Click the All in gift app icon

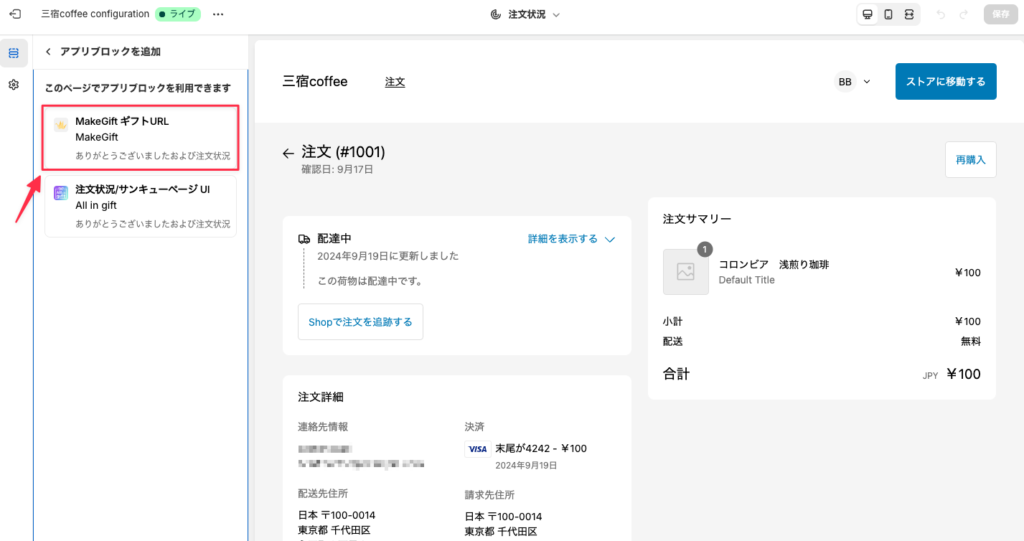pyautogui.click(x=61, y=193)
